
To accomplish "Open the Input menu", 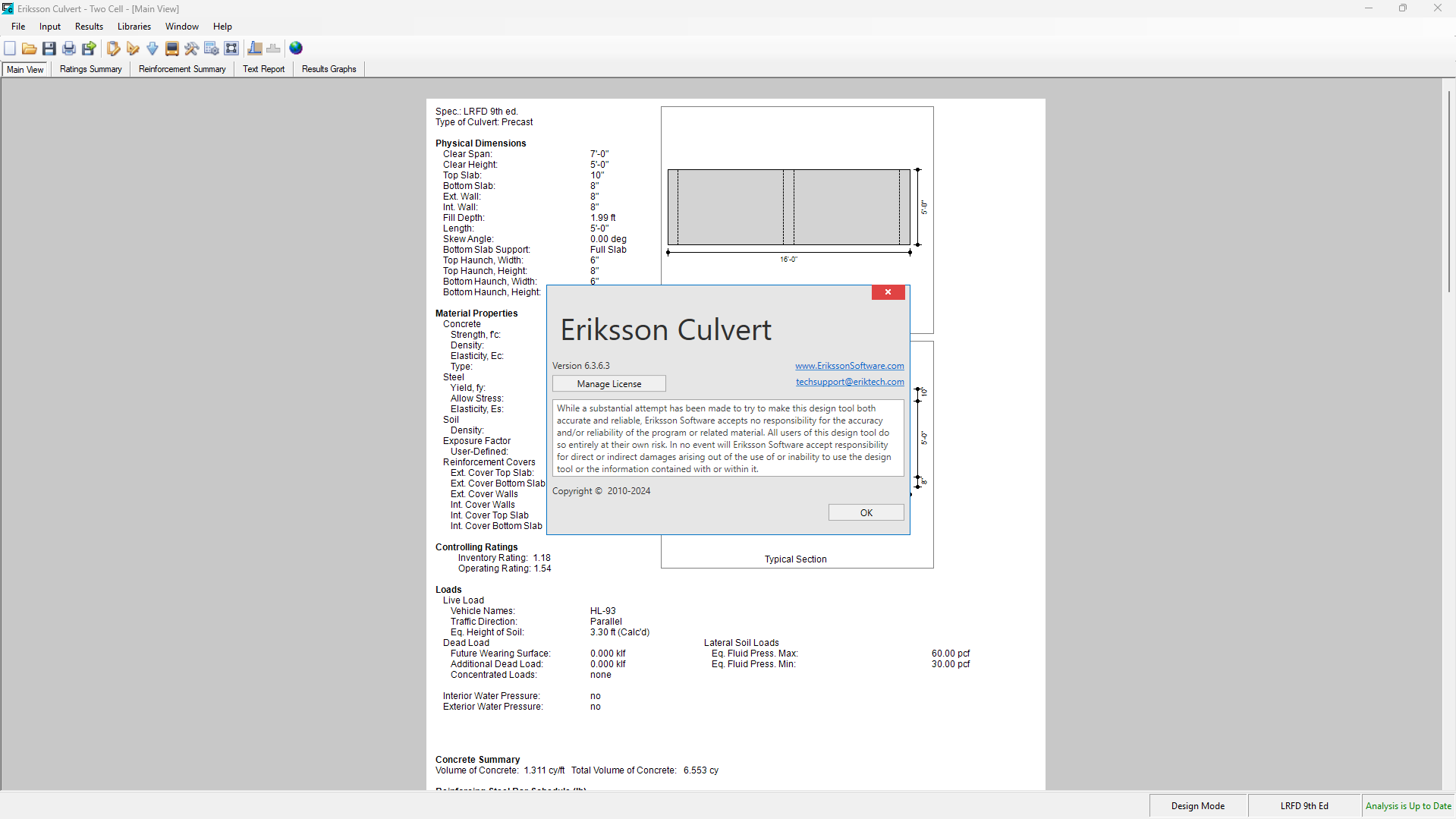I will point(50,27).
